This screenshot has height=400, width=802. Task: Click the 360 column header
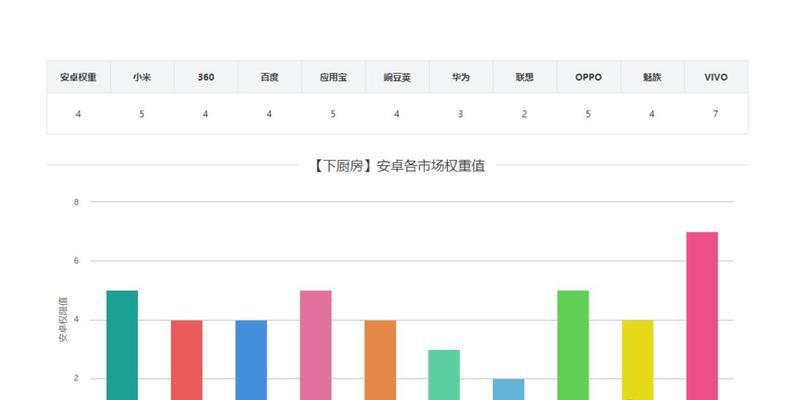[x=206, y=77]
